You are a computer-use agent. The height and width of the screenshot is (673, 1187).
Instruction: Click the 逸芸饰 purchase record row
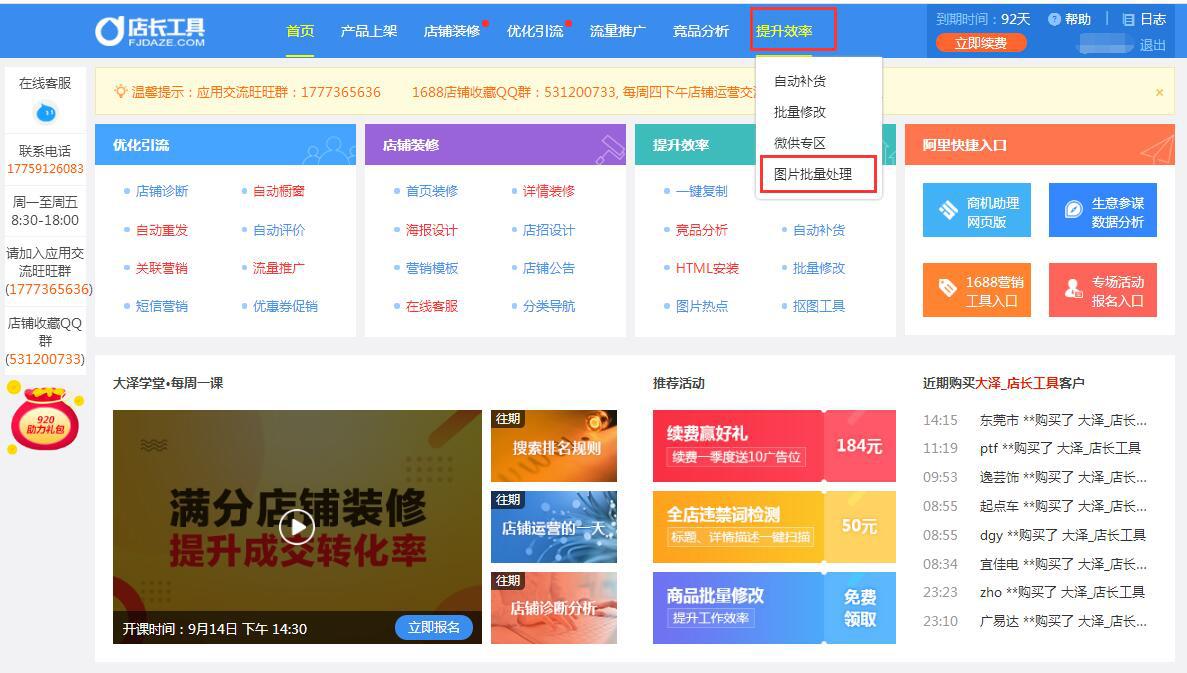[x=1035, y=477]
